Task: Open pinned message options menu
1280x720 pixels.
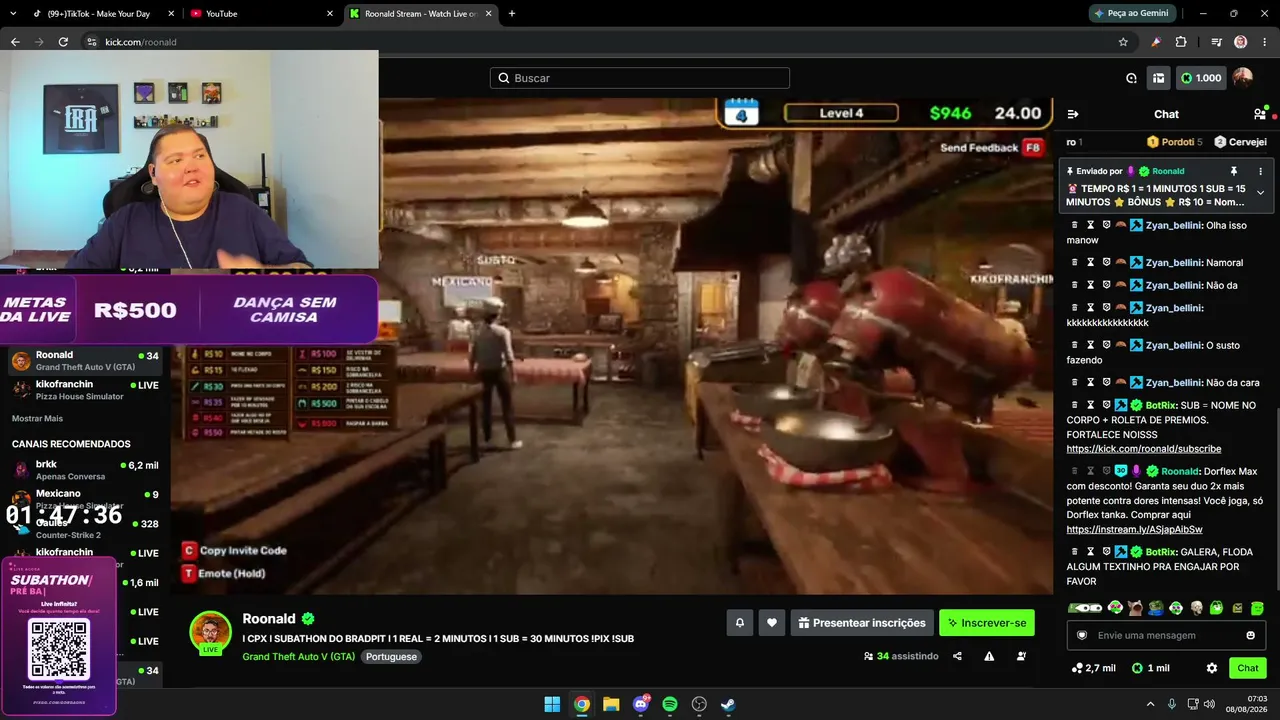Action: click(1260, 171)
